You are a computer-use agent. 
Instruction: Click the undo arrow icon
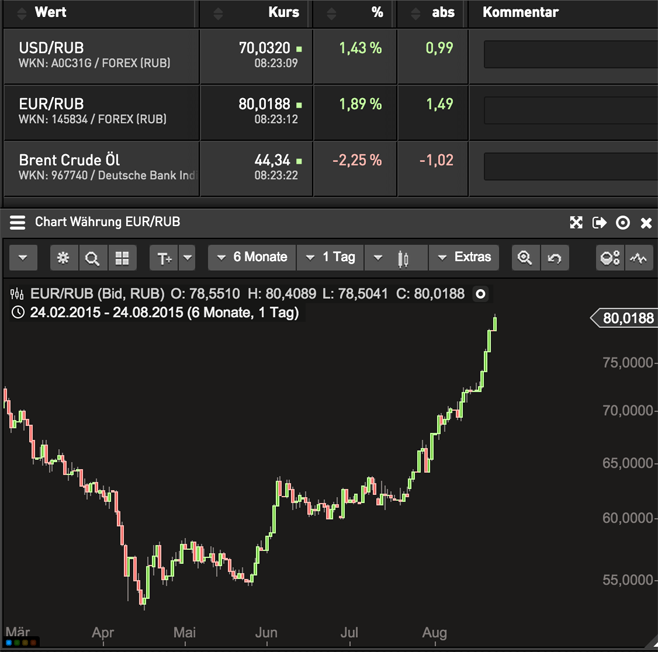pyautogui.click(x=555, y=258)
